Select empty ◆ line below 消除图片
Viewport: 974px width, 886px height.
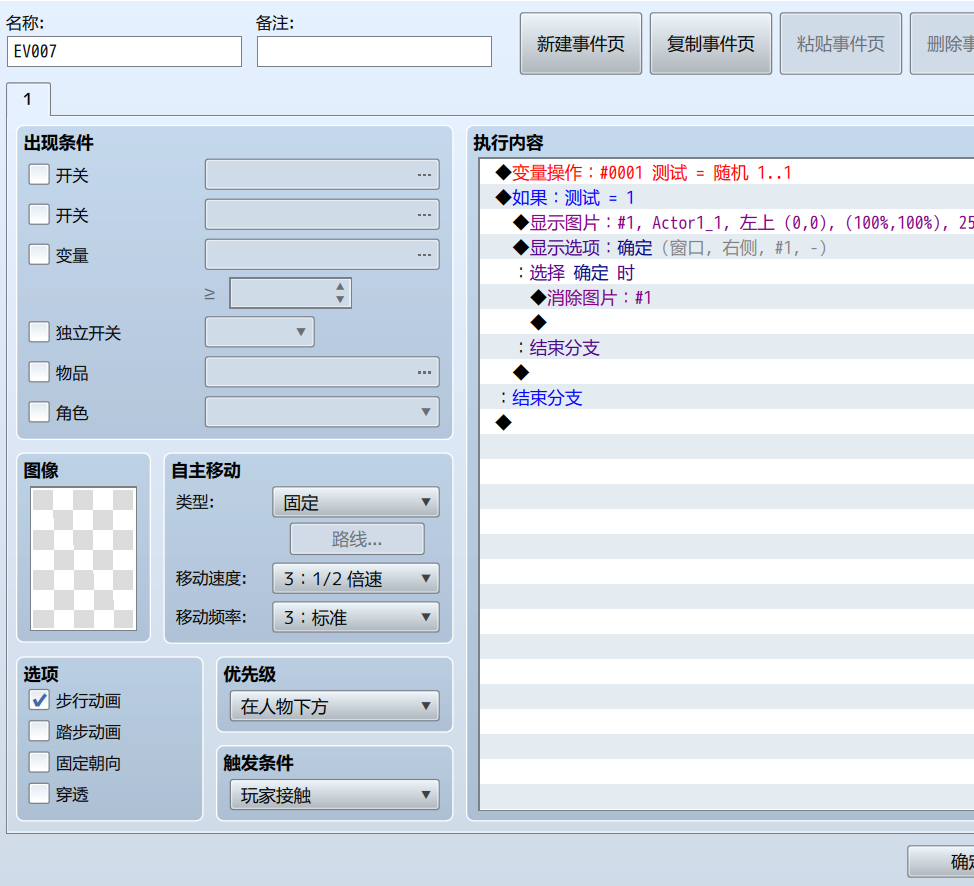pyautogui.click(x=727, y=322)
